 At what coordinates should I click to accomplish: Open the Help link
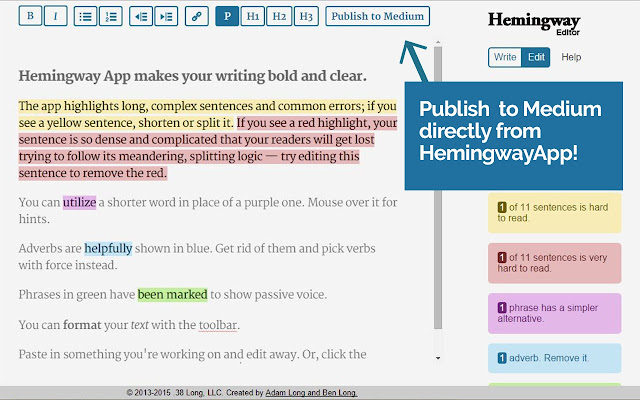[x=571, y=57]
